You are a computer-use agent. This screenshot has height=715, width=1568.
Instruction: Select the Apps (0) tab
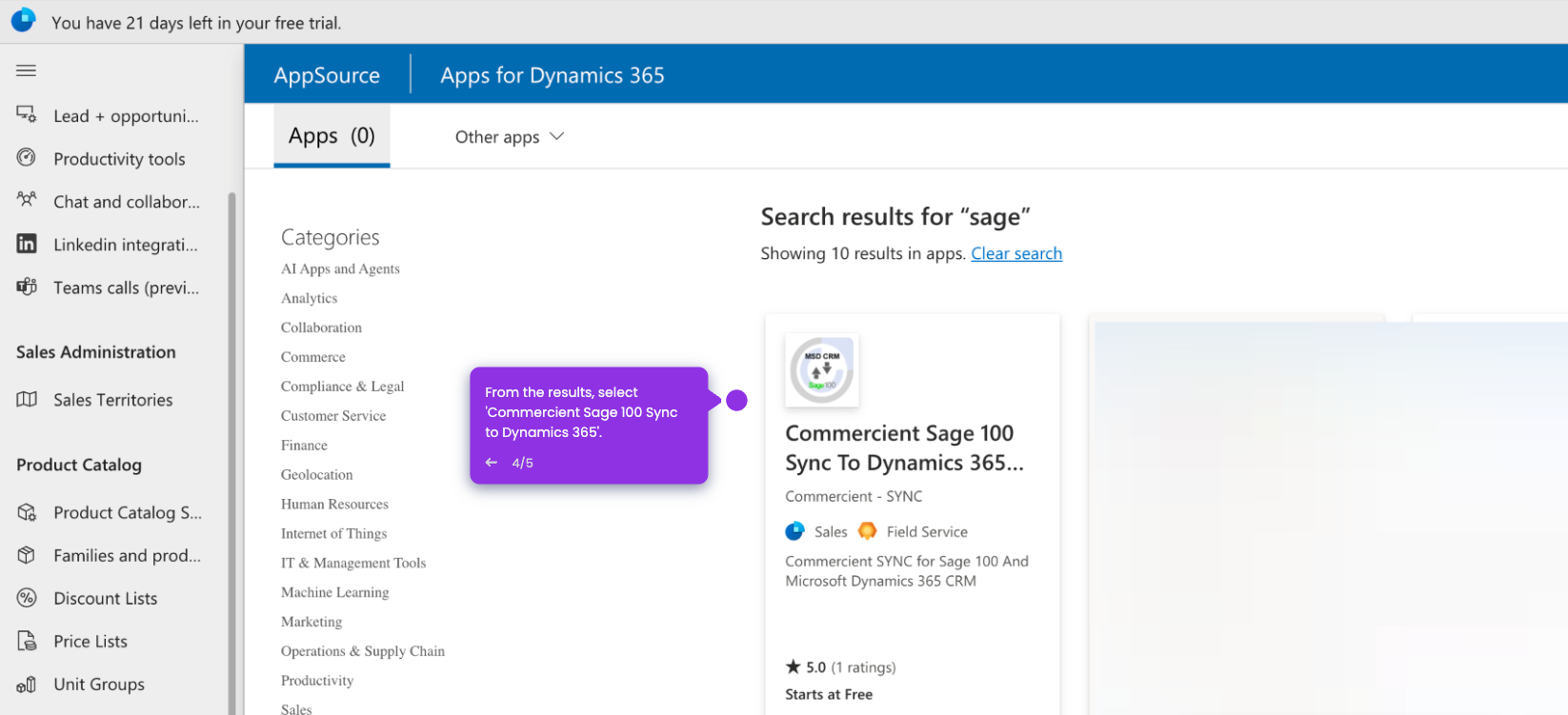[332, 136]
